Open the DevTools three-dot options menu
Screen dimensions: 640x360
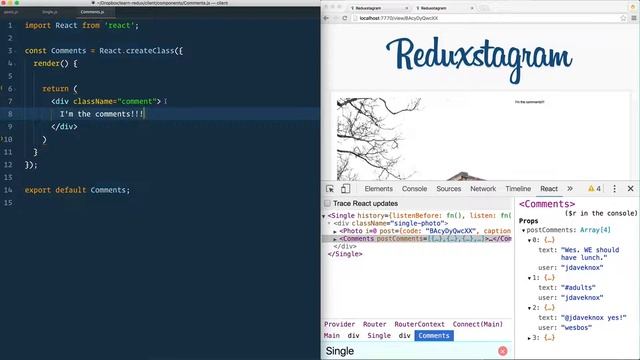pyautogui.click(x=615, y=189)
